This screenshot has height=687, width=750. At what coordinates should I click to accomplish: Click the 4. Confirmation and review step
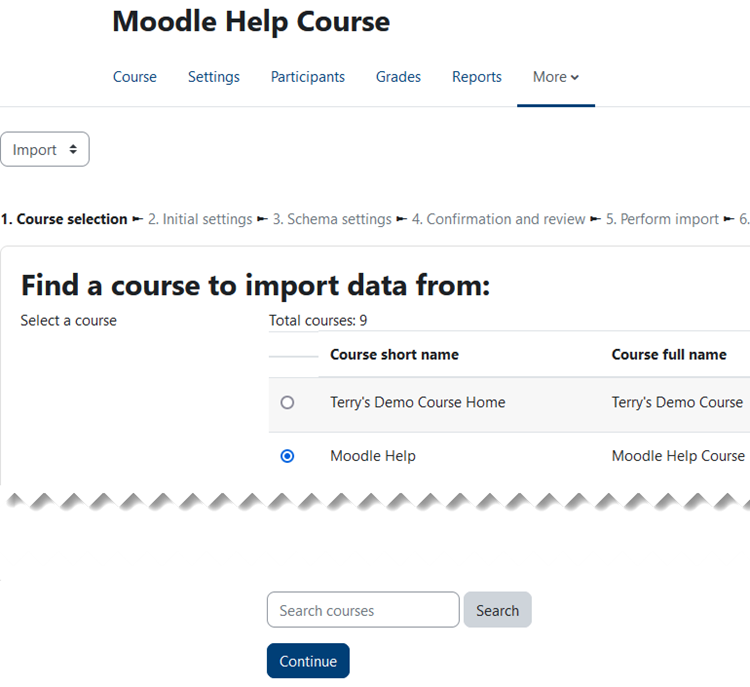pos(498,219)
